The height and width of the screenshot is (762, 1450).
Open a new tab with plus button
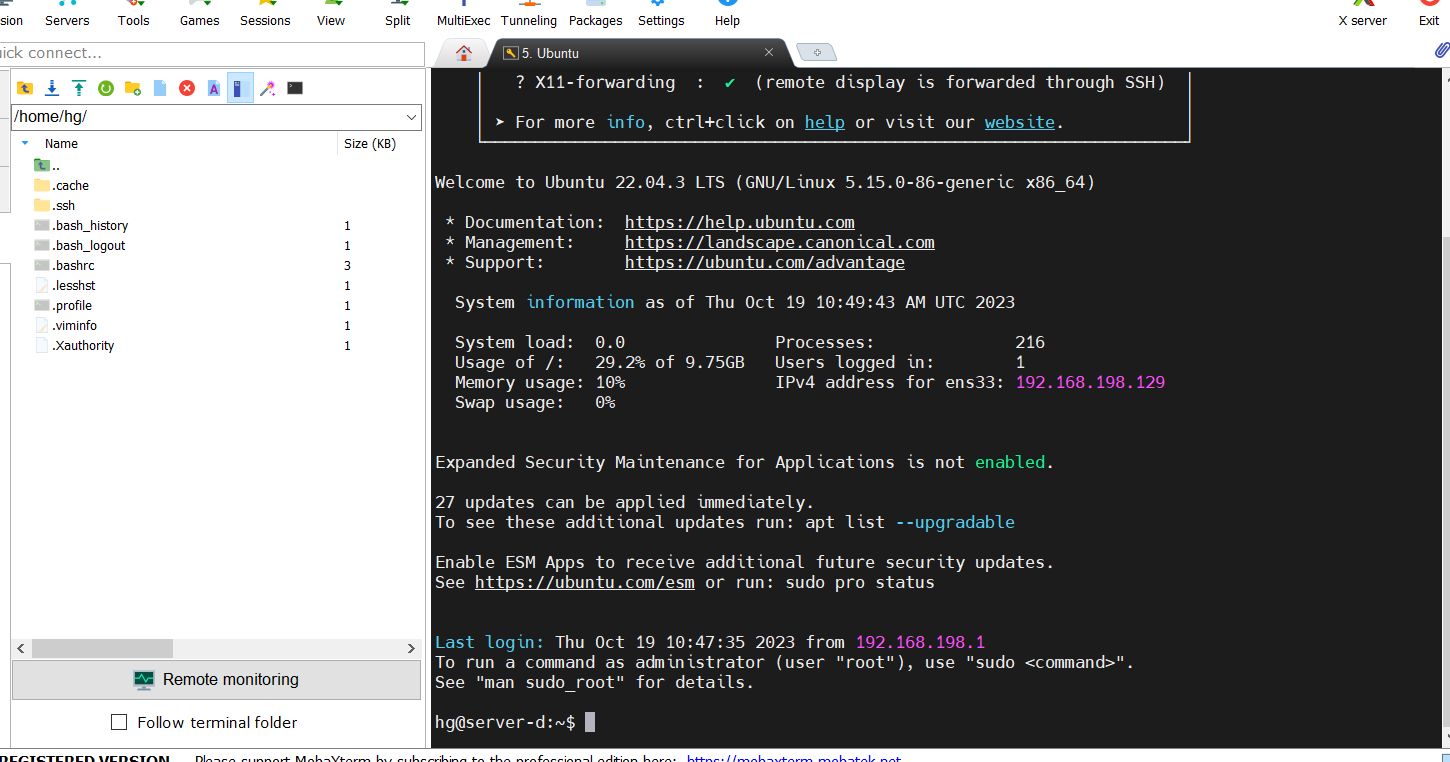pos(817,53)
